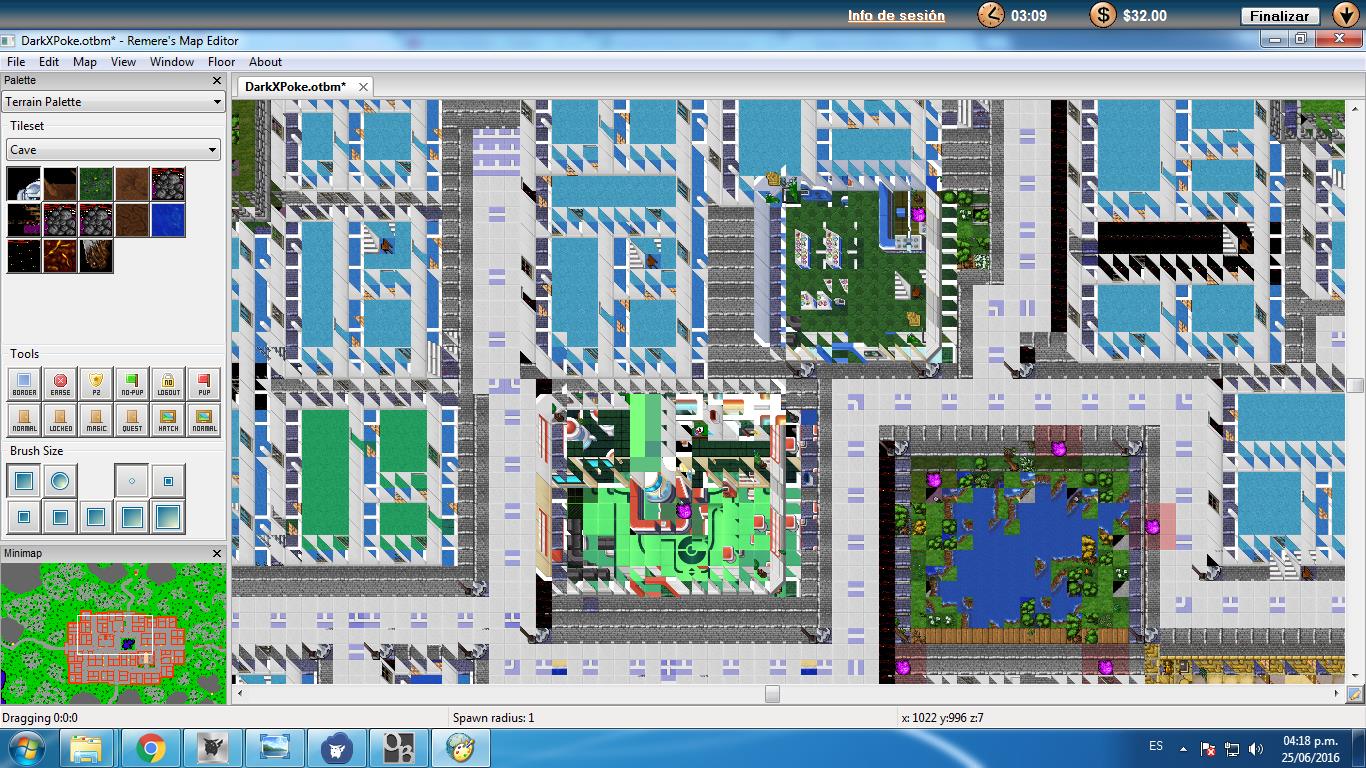Screen dimensions: 1366x768
Task: Open the Edit menu
Action: pos(49,62)
